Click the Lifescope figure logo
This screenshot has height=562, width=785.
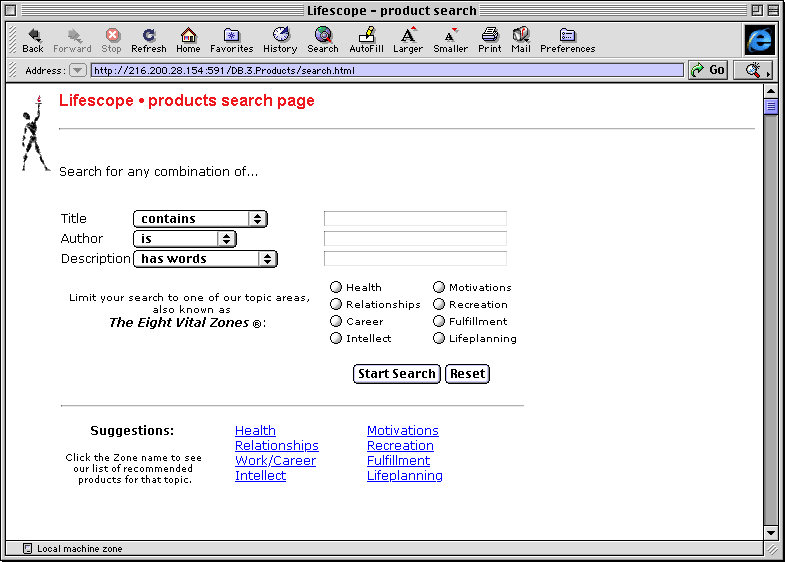(x=34, y=134)
